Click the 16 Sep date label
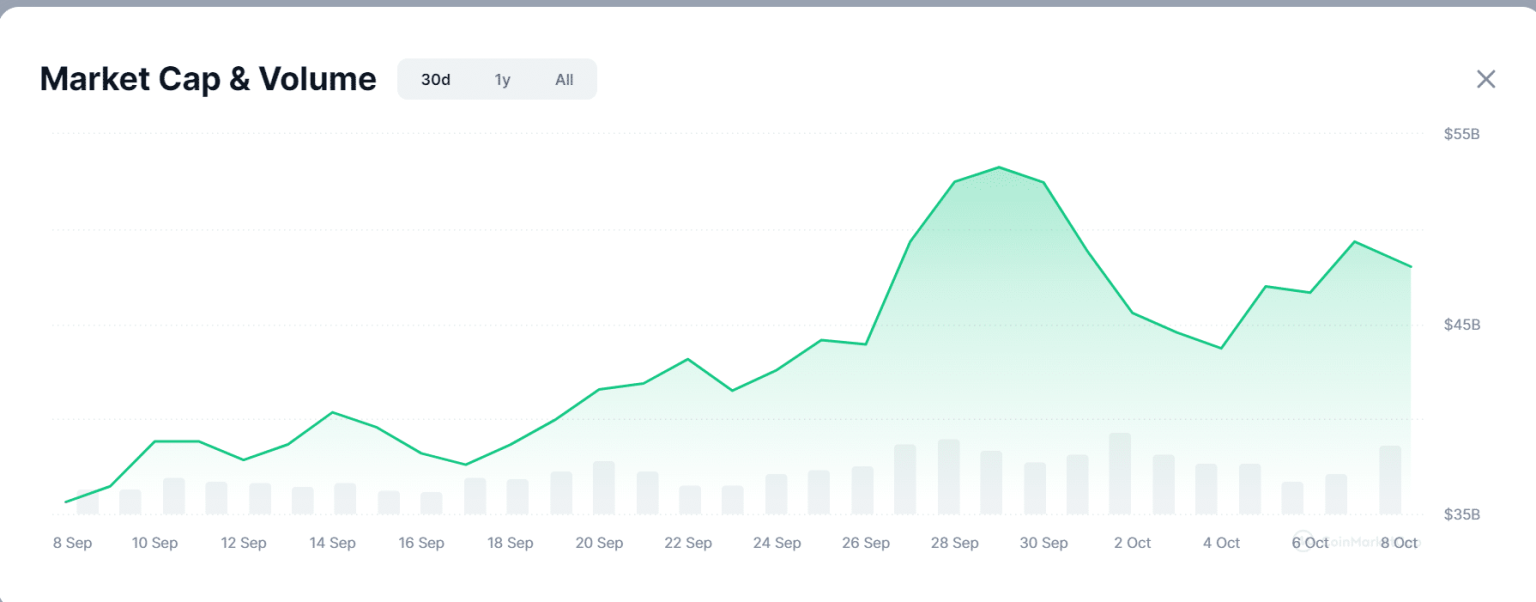Screen dimensions: 1536x602 click(421, 543)
